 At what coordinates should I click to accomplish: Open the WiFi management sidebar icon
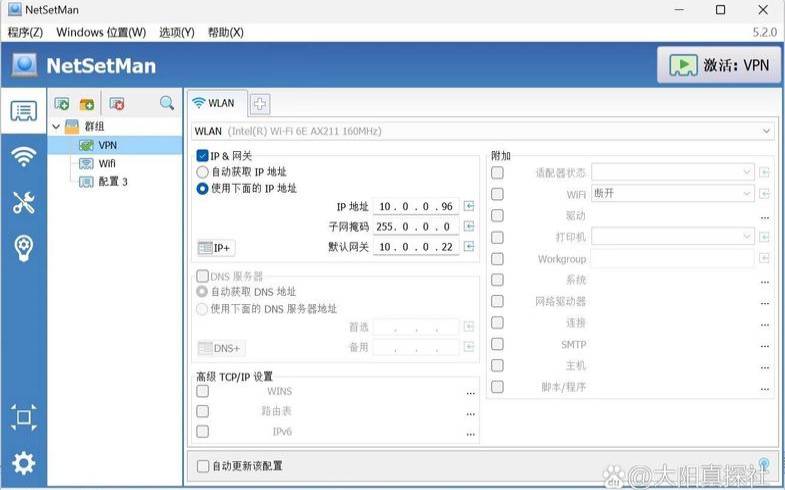coord(24,157)
